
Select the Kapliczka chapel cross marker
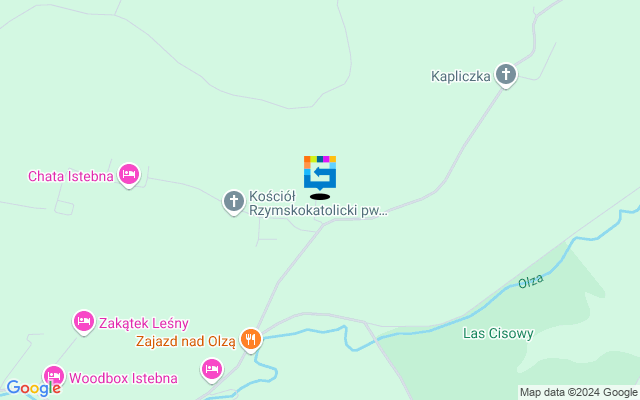(x=506, y=76)
